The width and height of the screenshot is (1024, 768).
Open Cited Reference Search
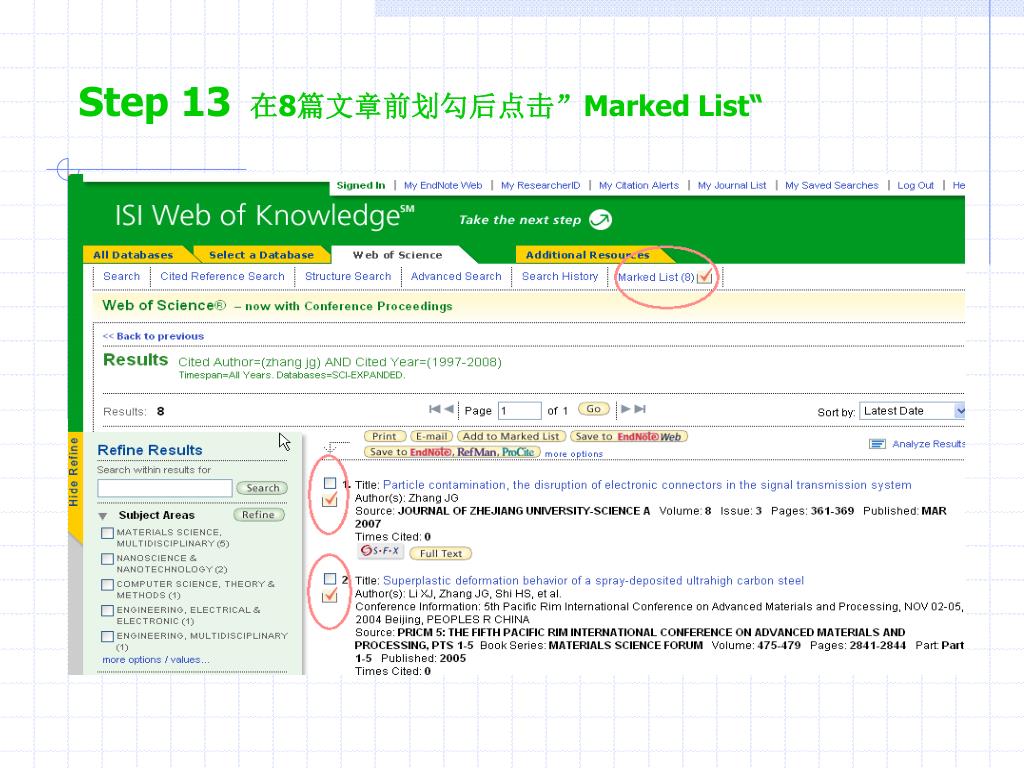tap(222, 276)
